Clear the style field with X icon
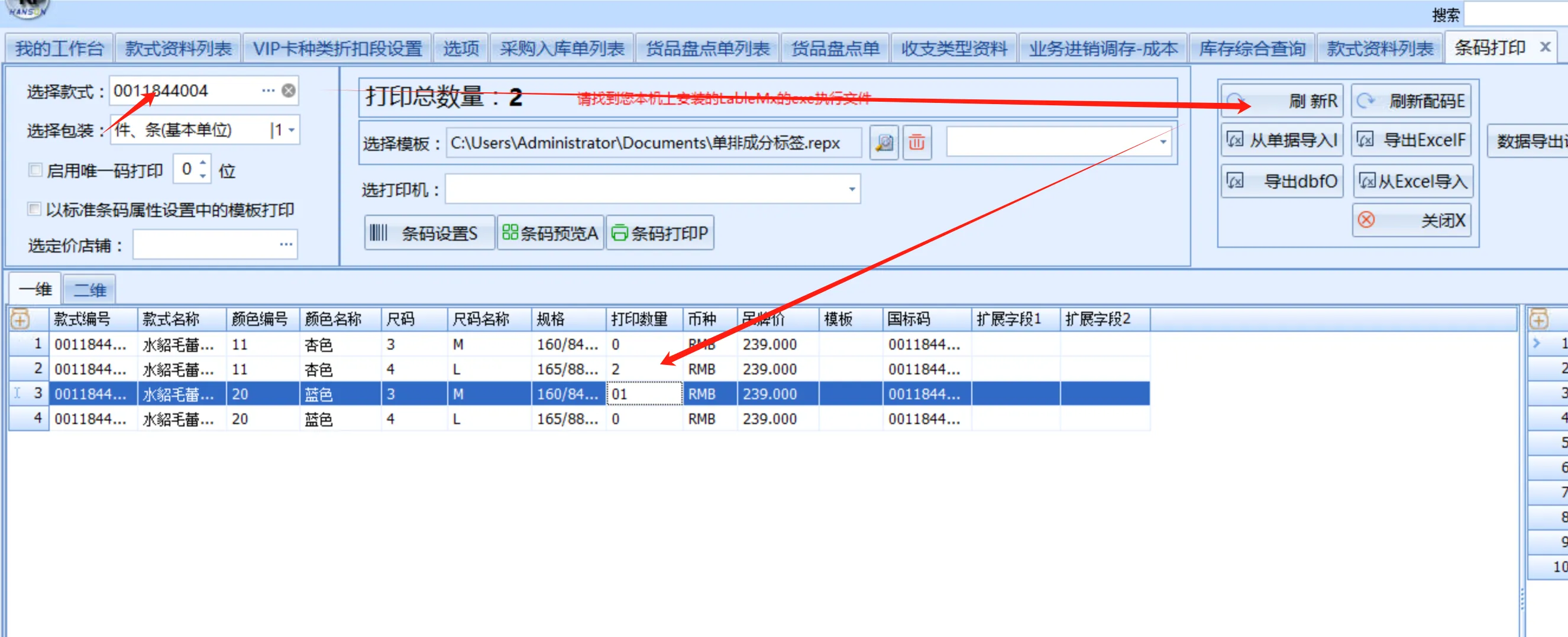1568x637 pixels. tap(289, 90)
